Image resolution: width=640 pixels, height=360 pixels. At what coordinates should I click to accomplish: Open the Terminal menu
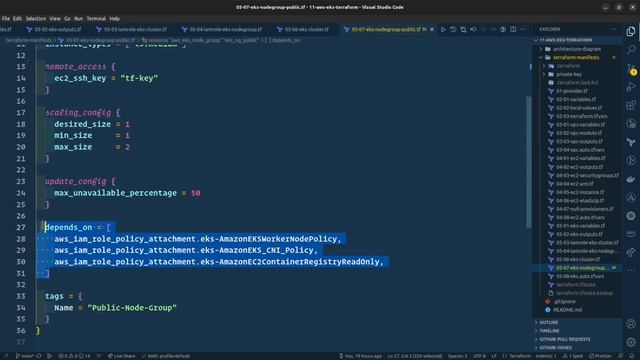(96, 18)
